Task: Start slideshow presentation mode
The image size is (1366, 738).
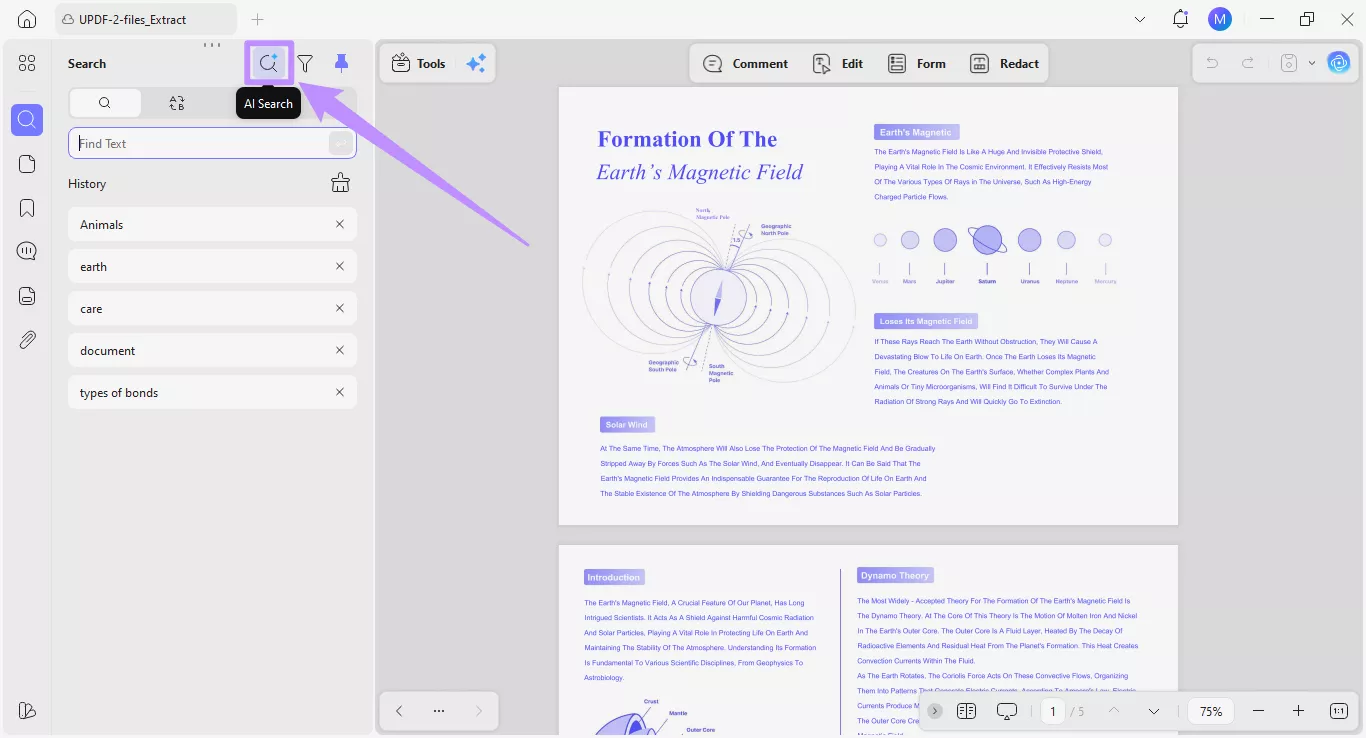Action: (x=1007, y=711)
